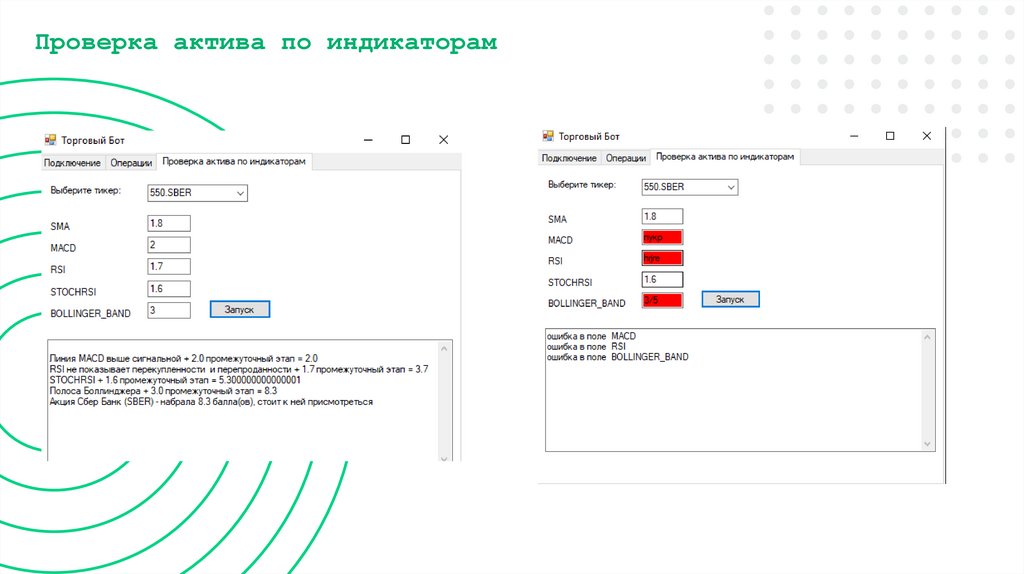Click 'ошибка в поле BOLLINGER_BAND' line in right window
Screen dimensions: 1024x574
tap(617, 357)
